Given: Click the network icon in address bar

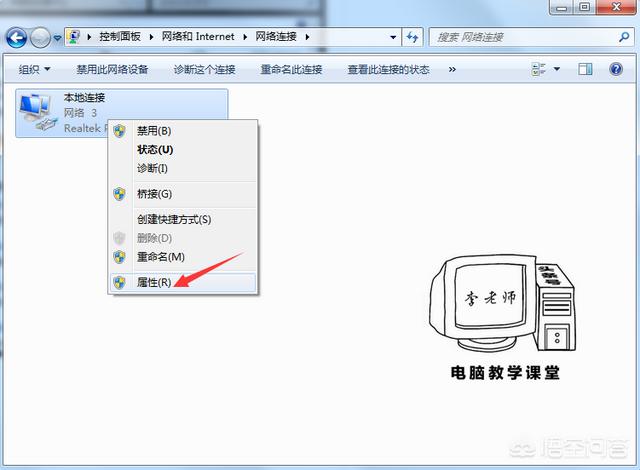Looking at the screenshot, I should 74,37.
